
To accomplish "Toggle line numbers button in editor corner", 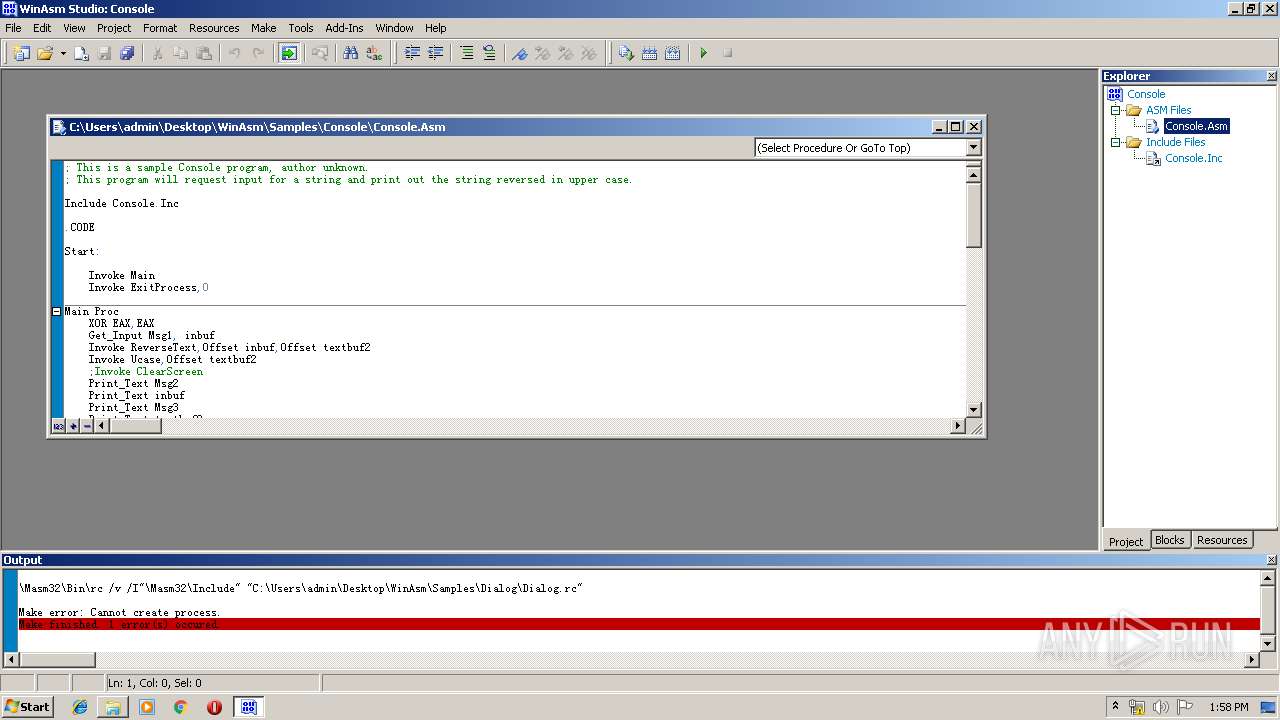I will pyautogui.click(x=58, y=426).
